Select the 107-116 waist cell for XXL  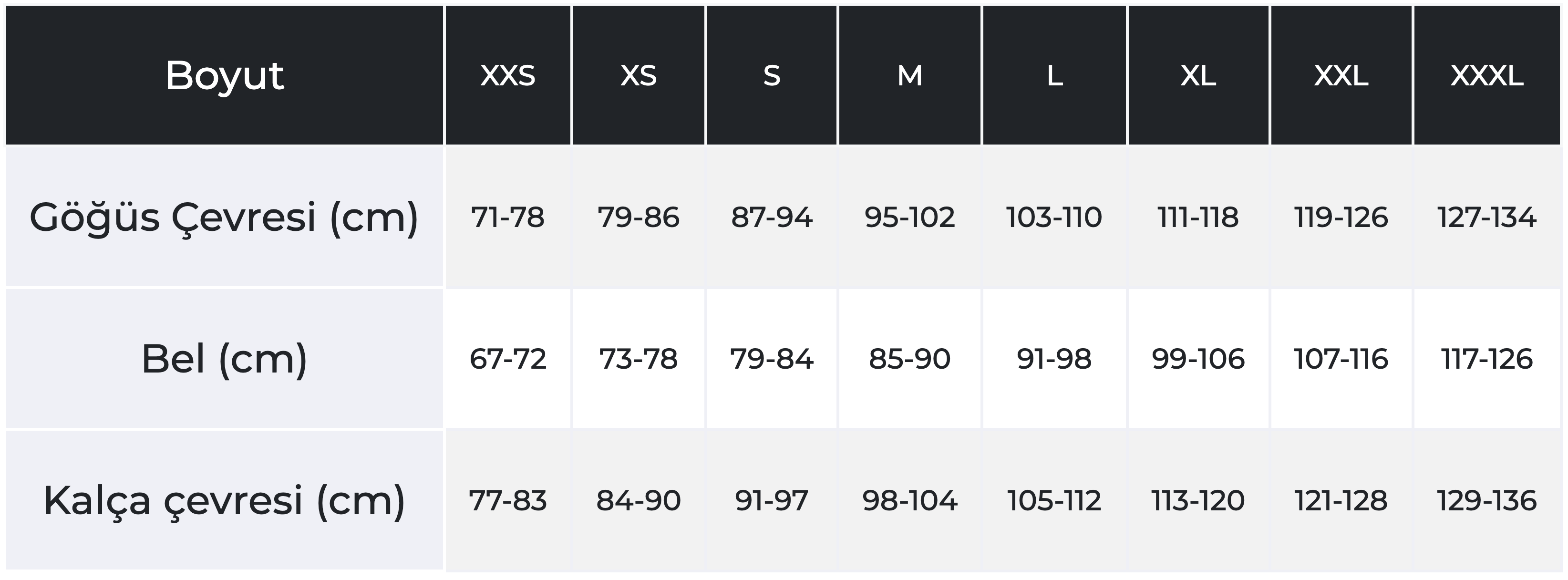(x=1341, y=359)
